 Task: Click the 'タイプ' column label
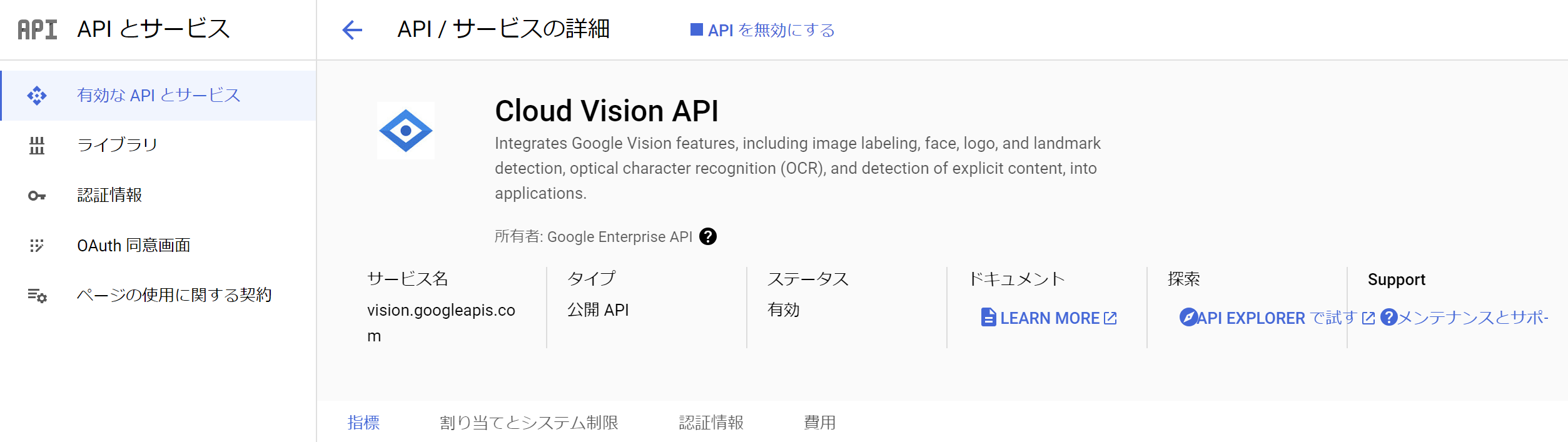592,279
